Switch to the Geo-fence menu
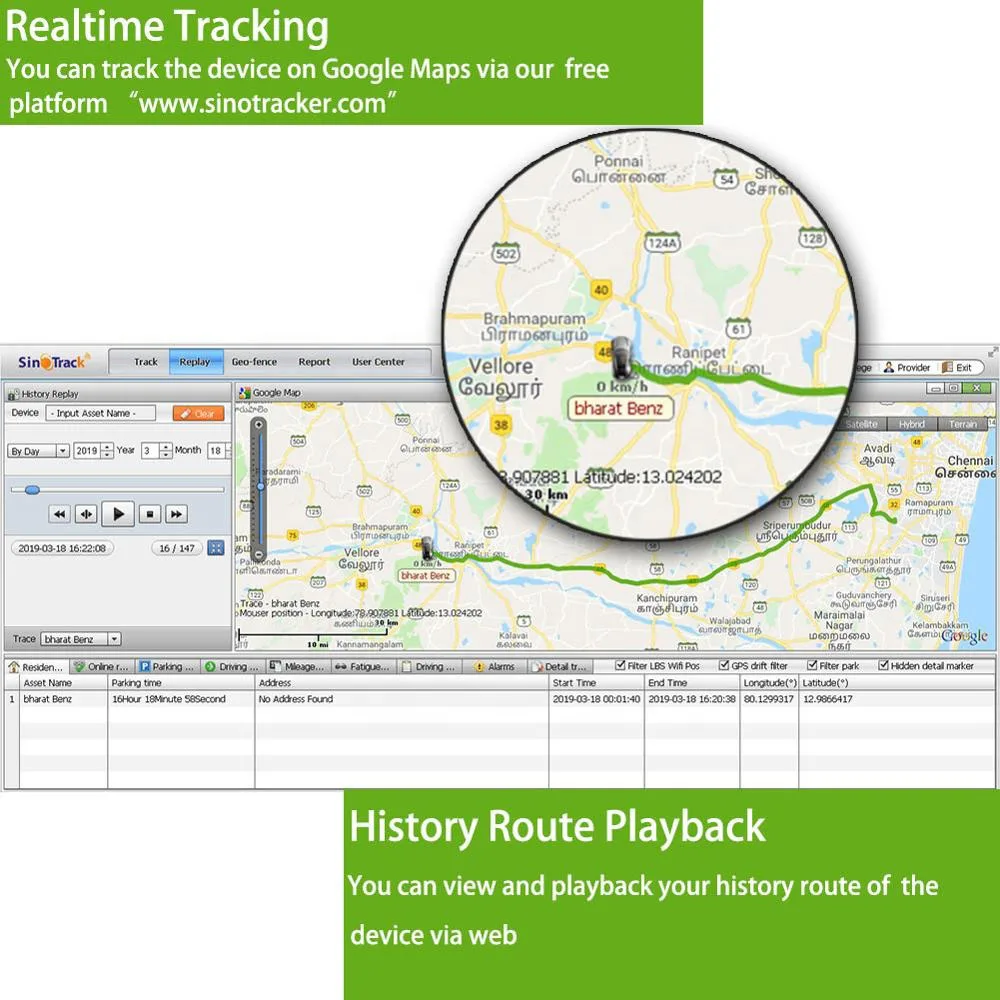 click(x=254, y=362)
